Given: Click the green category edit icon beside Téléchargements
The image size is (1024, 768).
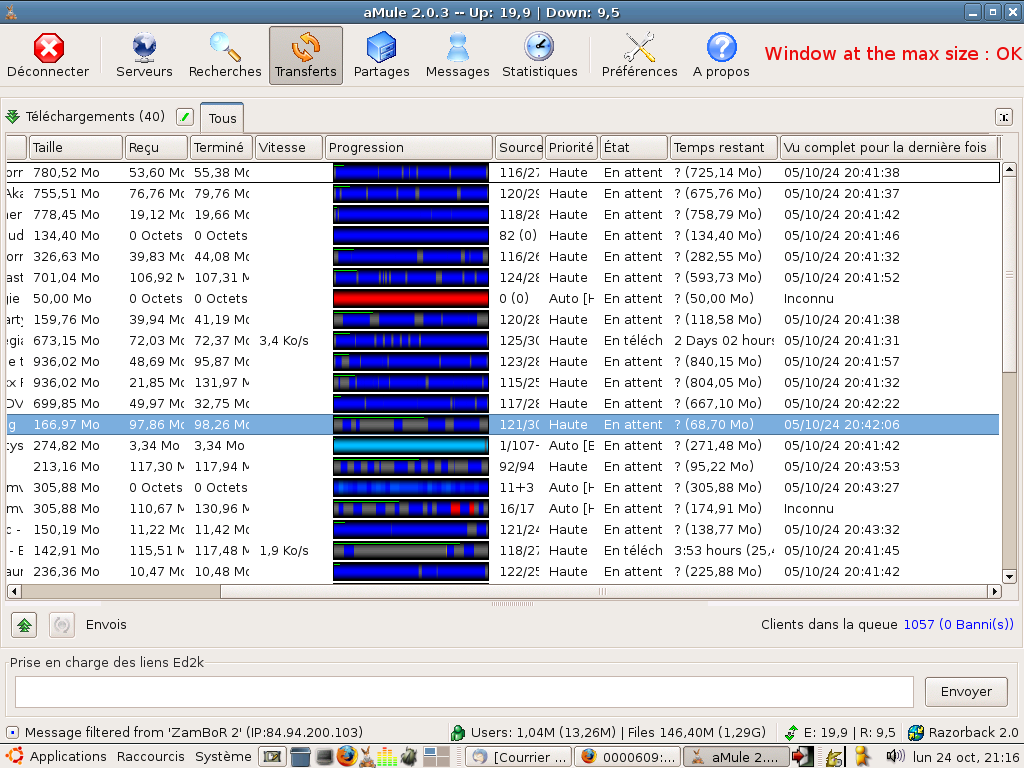Looking at the screenshot, I should (x=184, y=117).
